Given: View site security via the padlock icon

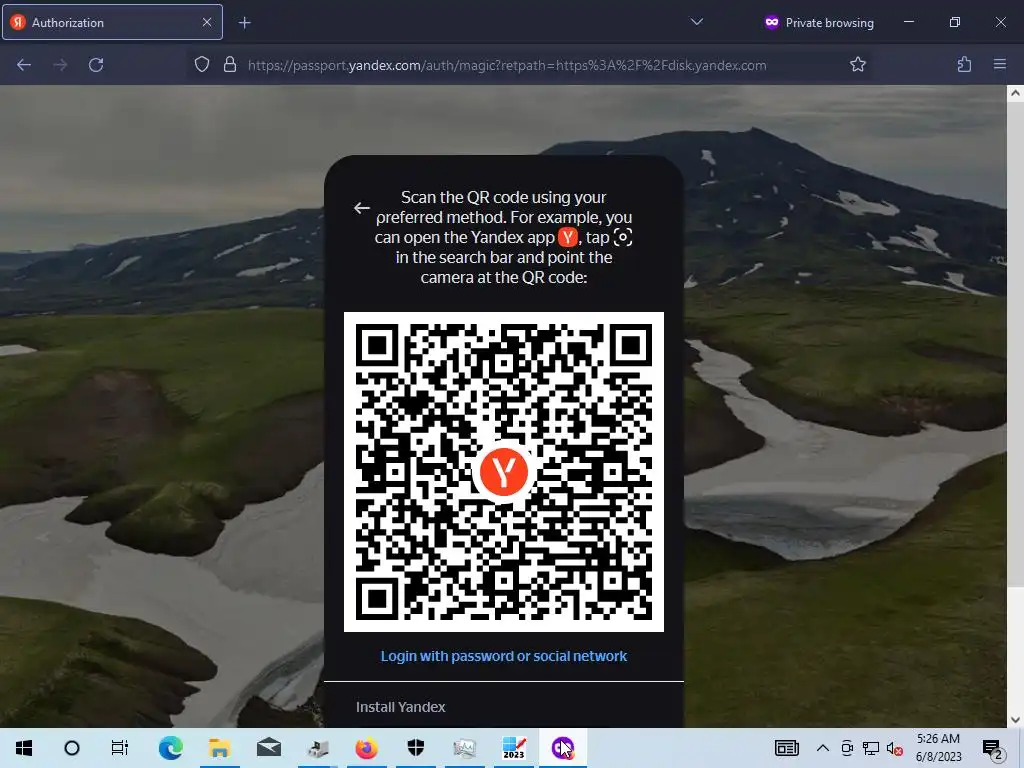Looking at the screenshot, I should (230, 64).
